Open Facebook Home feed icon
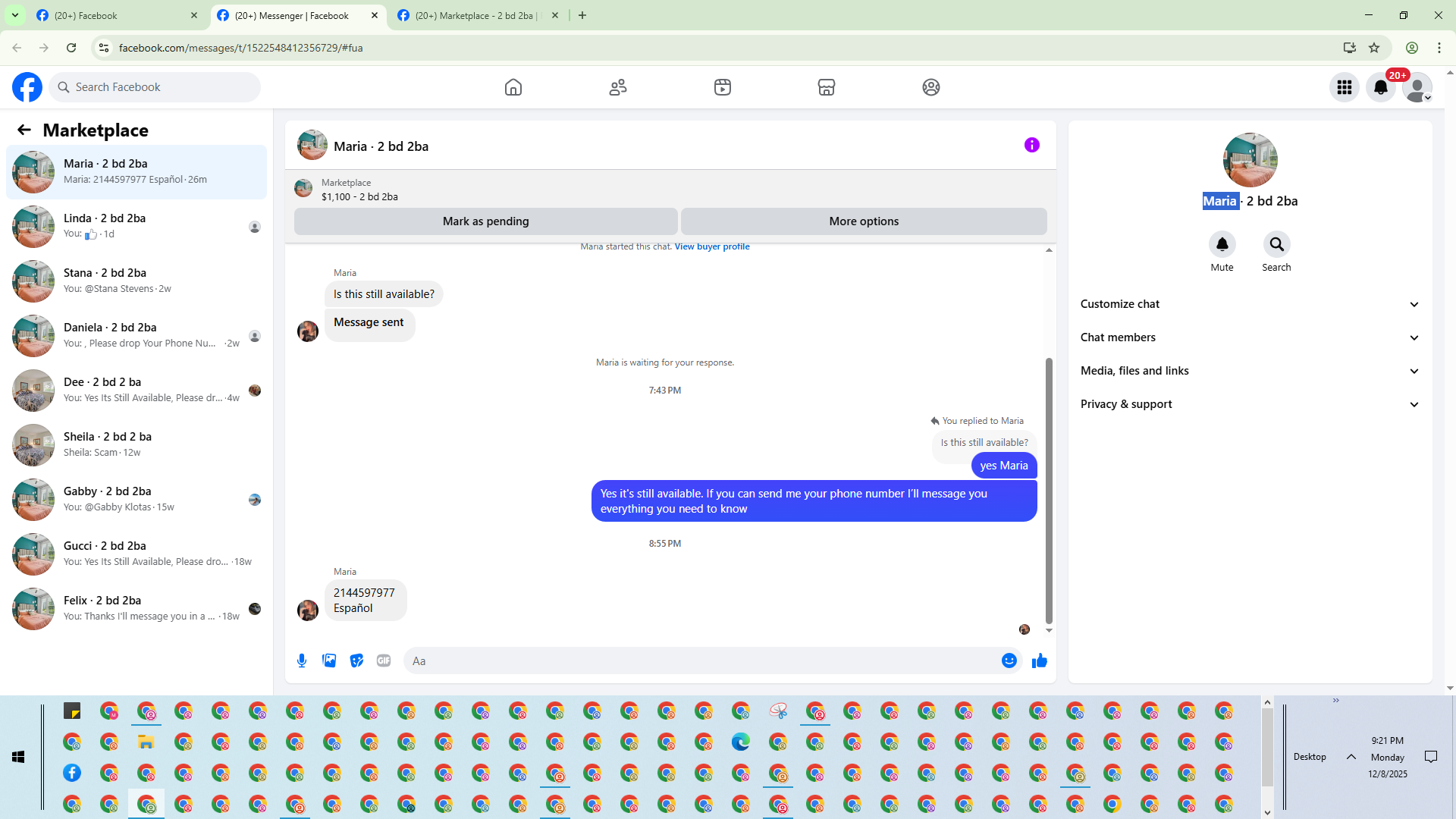 [513, 87]
